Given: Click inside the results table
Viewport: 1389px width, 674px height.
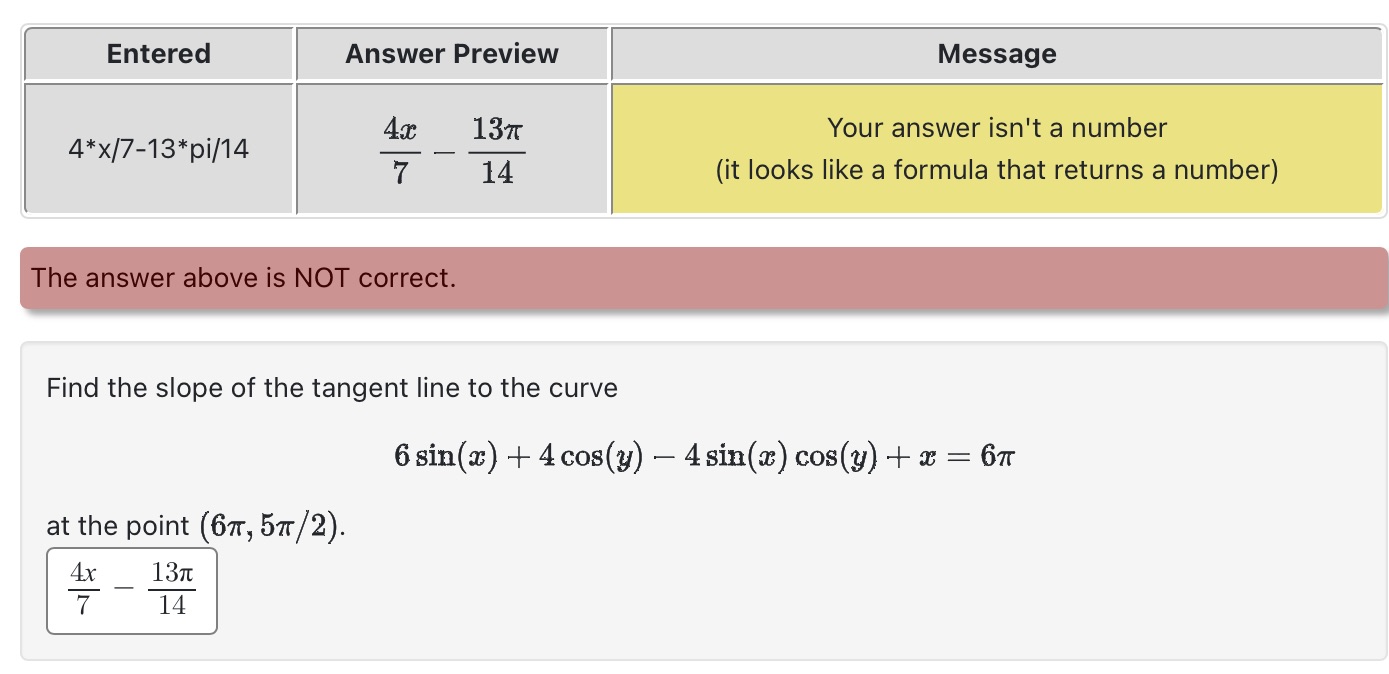Looking at the screenshot, I should pos(700,120).
